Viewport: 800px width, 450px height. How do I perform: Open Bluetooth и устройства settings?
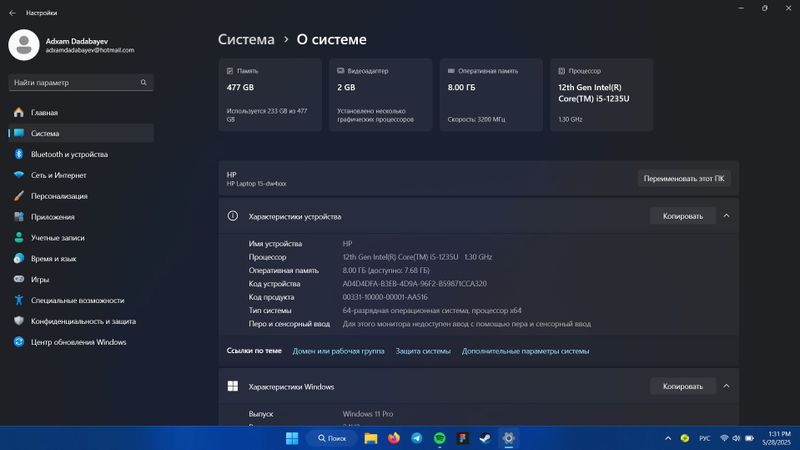[81, 154]
